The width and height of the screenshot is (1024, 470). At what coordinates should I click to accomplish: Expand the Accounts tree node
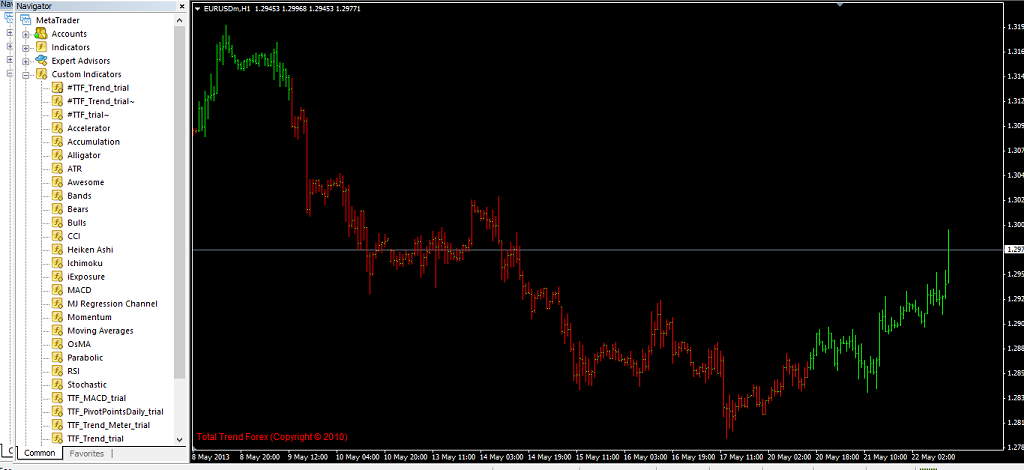[26, 34]
